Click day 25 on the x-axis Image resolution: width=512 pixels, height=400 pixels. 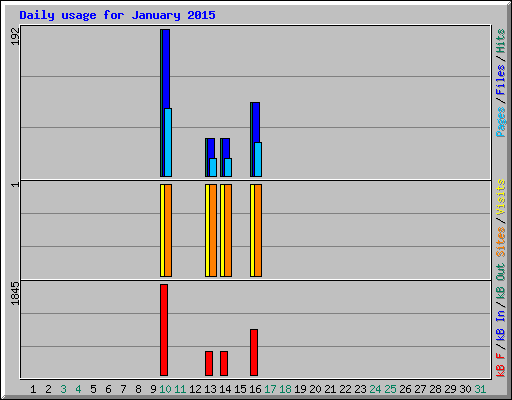[x=390, y=389]
